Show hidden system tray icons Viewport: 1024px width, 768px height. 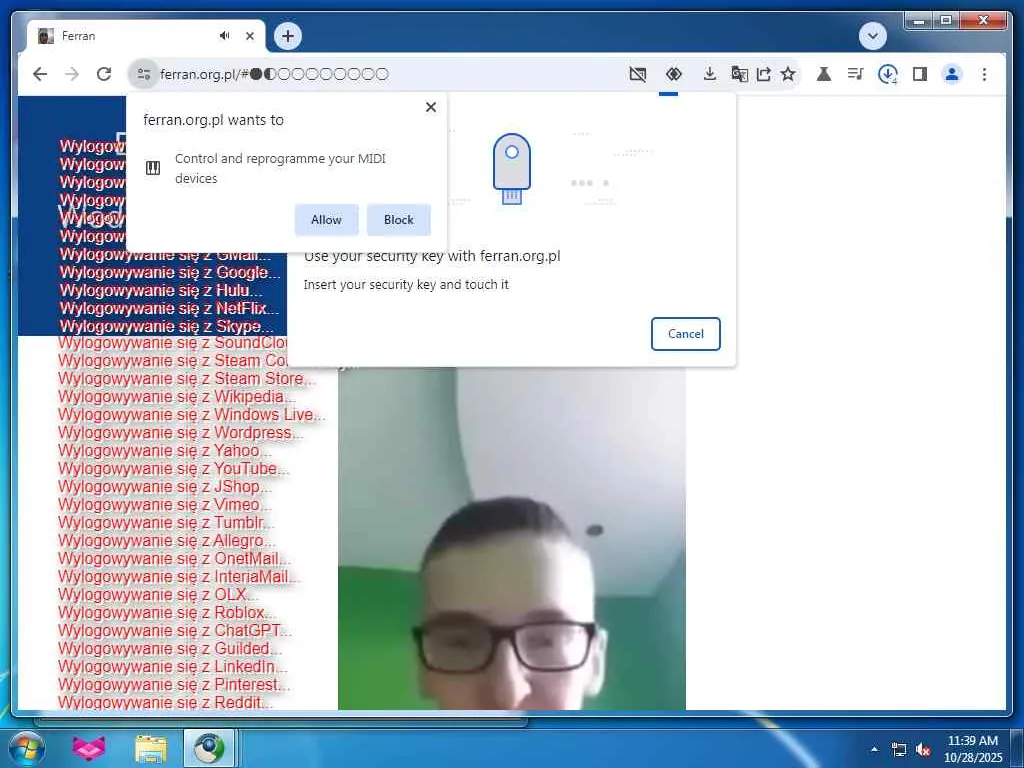pyautogui.click(x=874, y=750)
